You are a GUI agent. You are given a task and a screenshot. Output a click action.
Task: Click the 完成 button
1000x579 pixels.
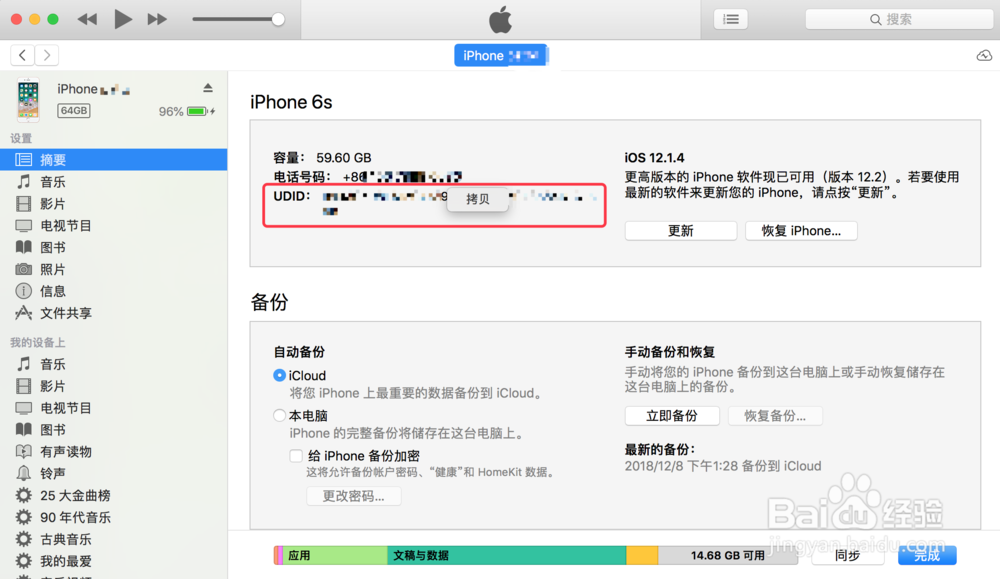point(927,555)
